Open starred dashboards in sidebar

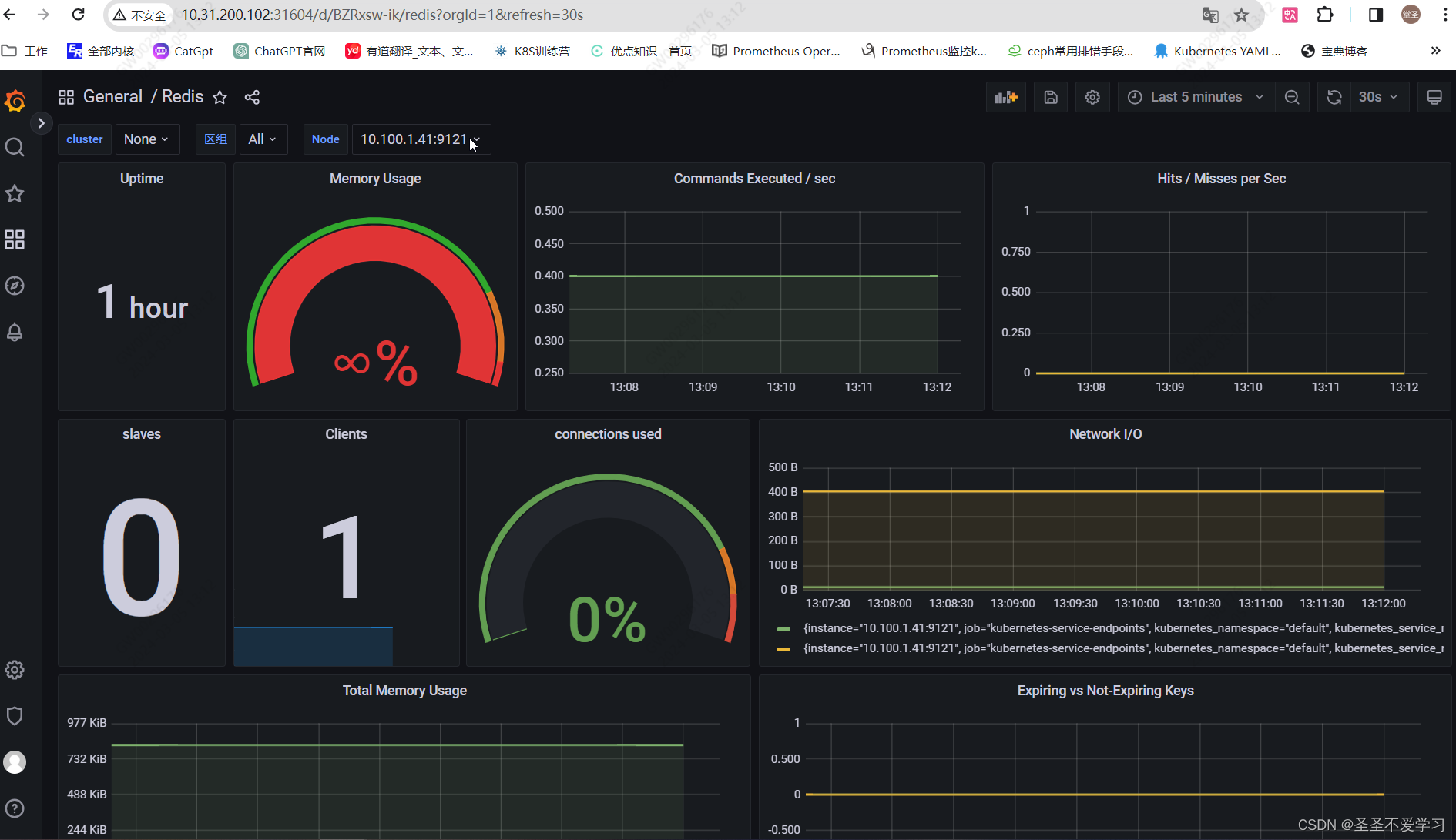[15, 193]
